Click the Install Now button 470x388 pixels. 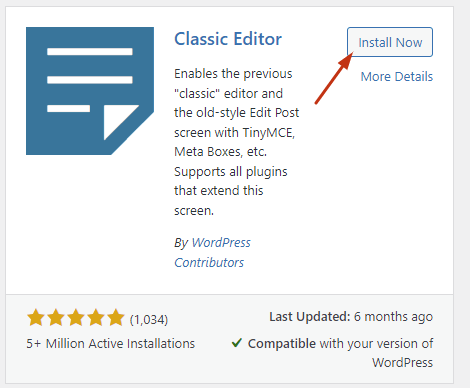pos(390,42)
